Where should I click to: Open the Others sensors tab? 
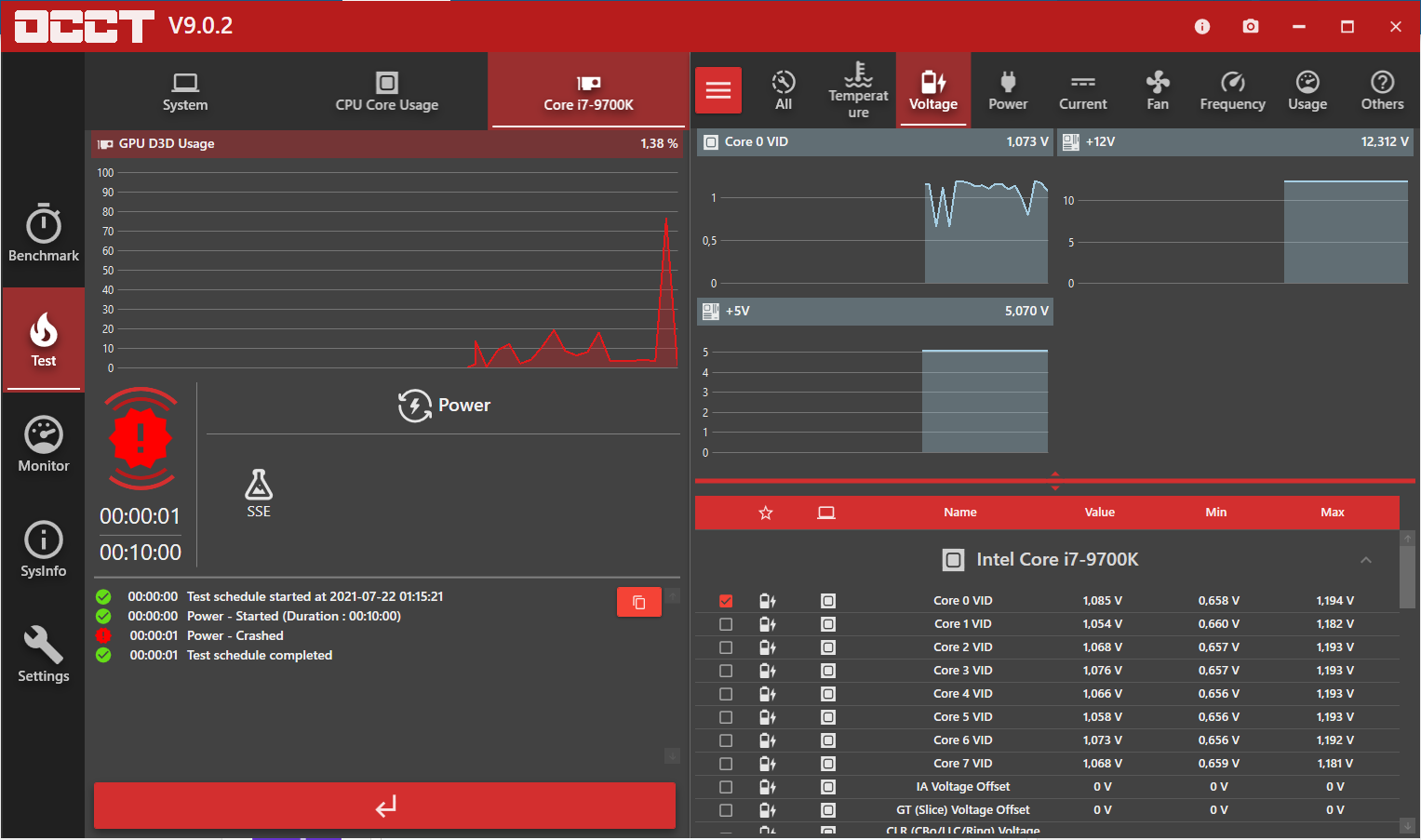[1383, 90]
